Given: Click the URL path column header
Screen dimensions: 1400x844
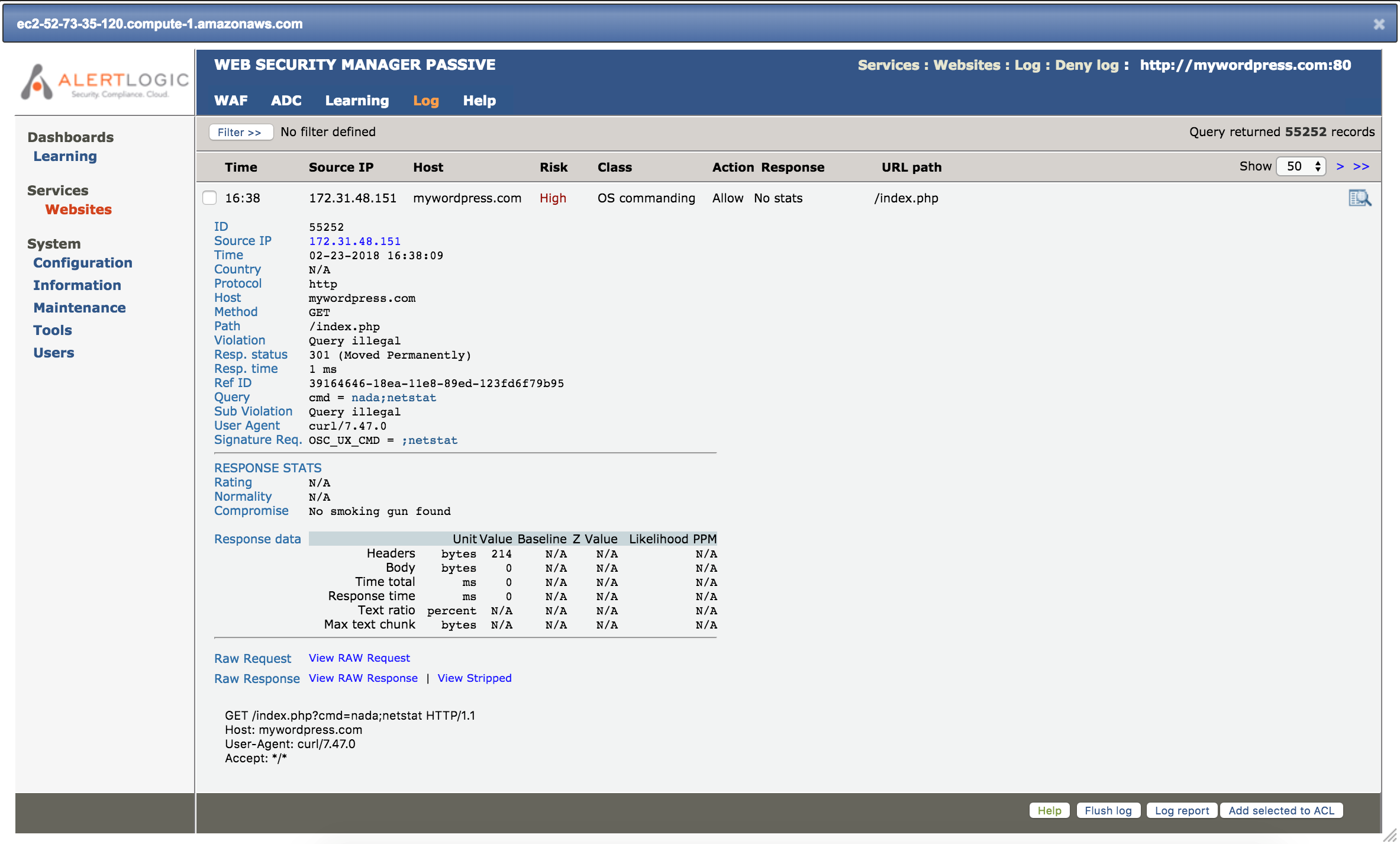Looking at the screenshot, I should 911,167.
